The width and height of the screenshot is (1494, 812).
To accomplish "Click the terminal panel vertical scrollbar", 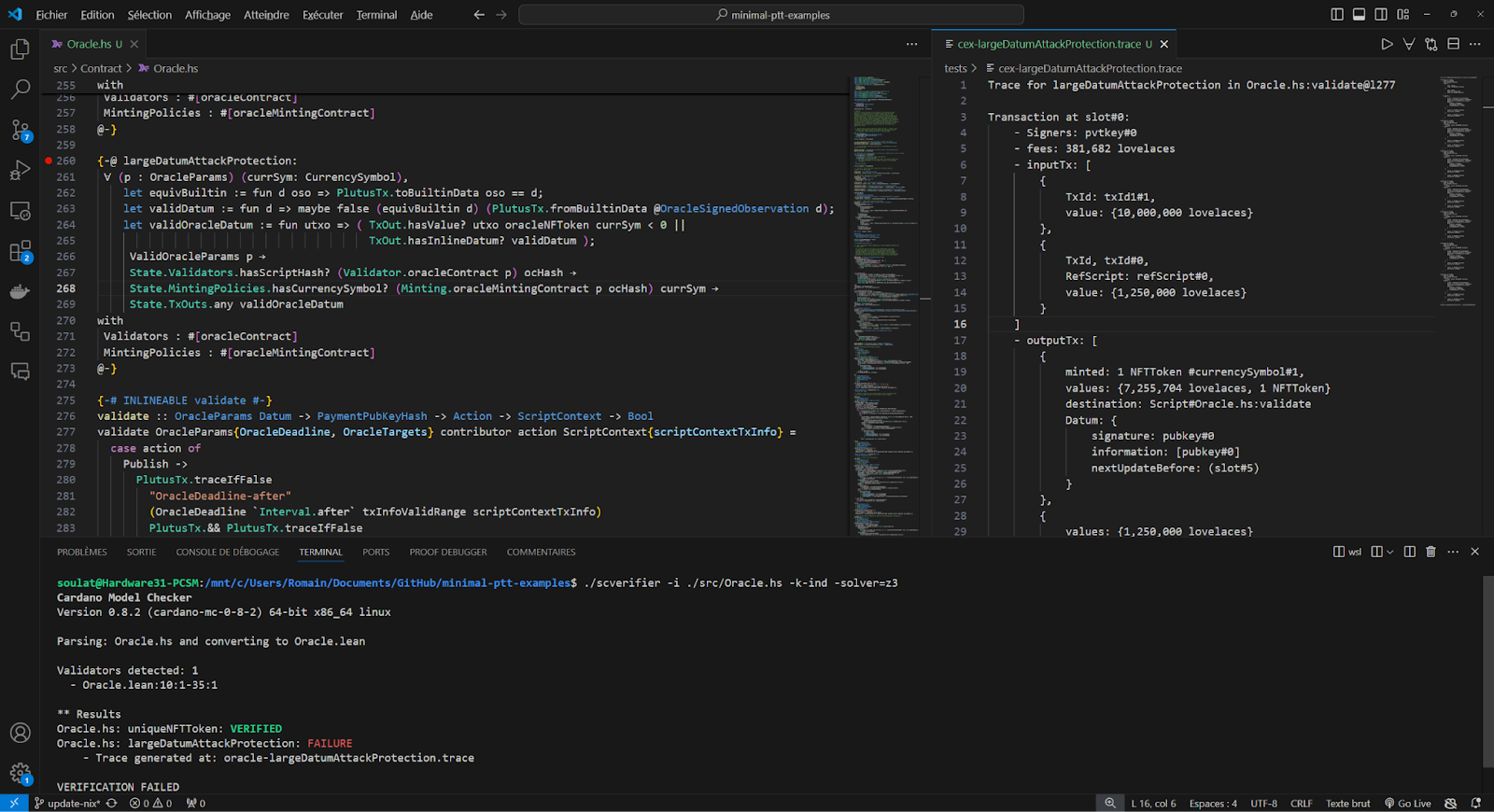I will (1487, 670).
